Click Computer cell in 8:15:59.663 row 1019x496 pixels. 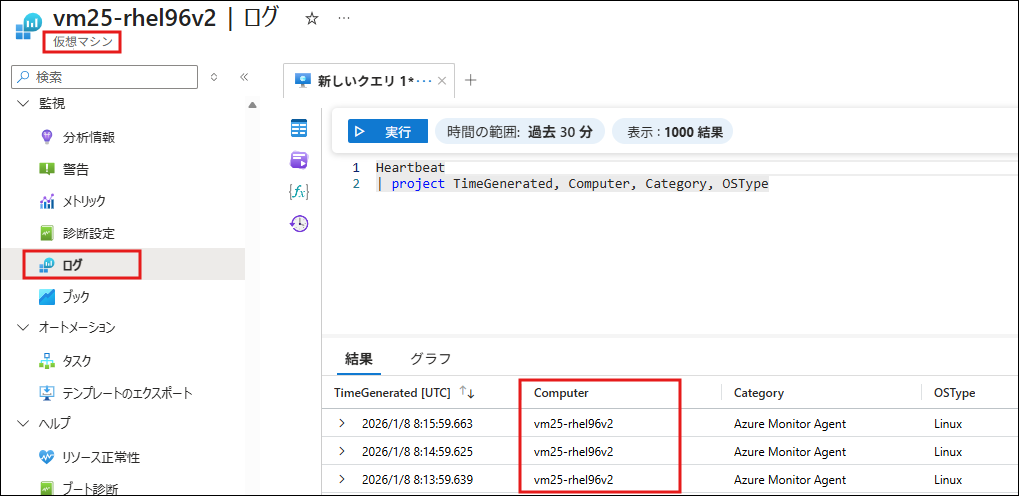[573, 424]
